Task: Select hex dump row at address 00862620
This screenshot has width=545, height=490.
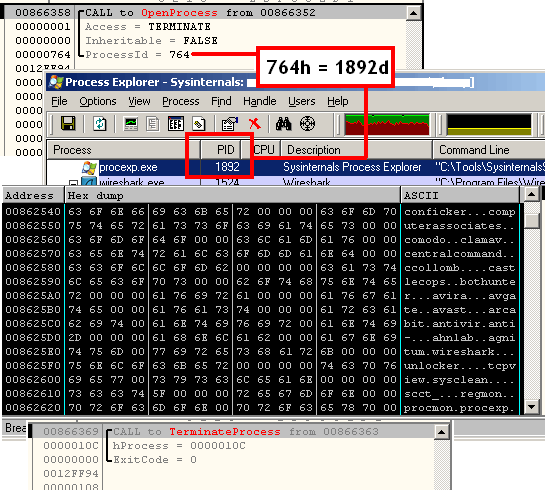Action: (x=261, y=408)
